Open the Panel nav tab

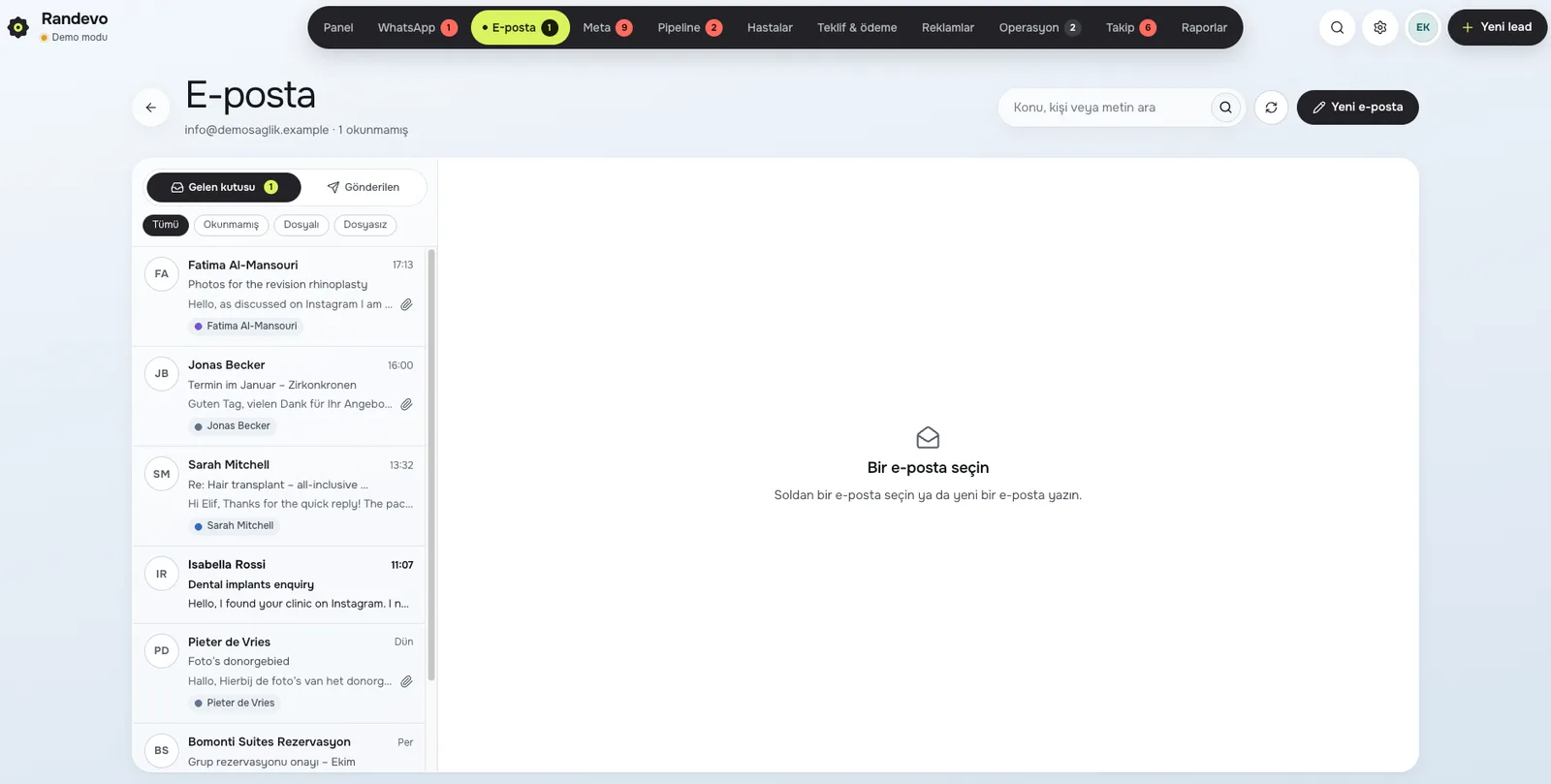[x=338, y=27]
